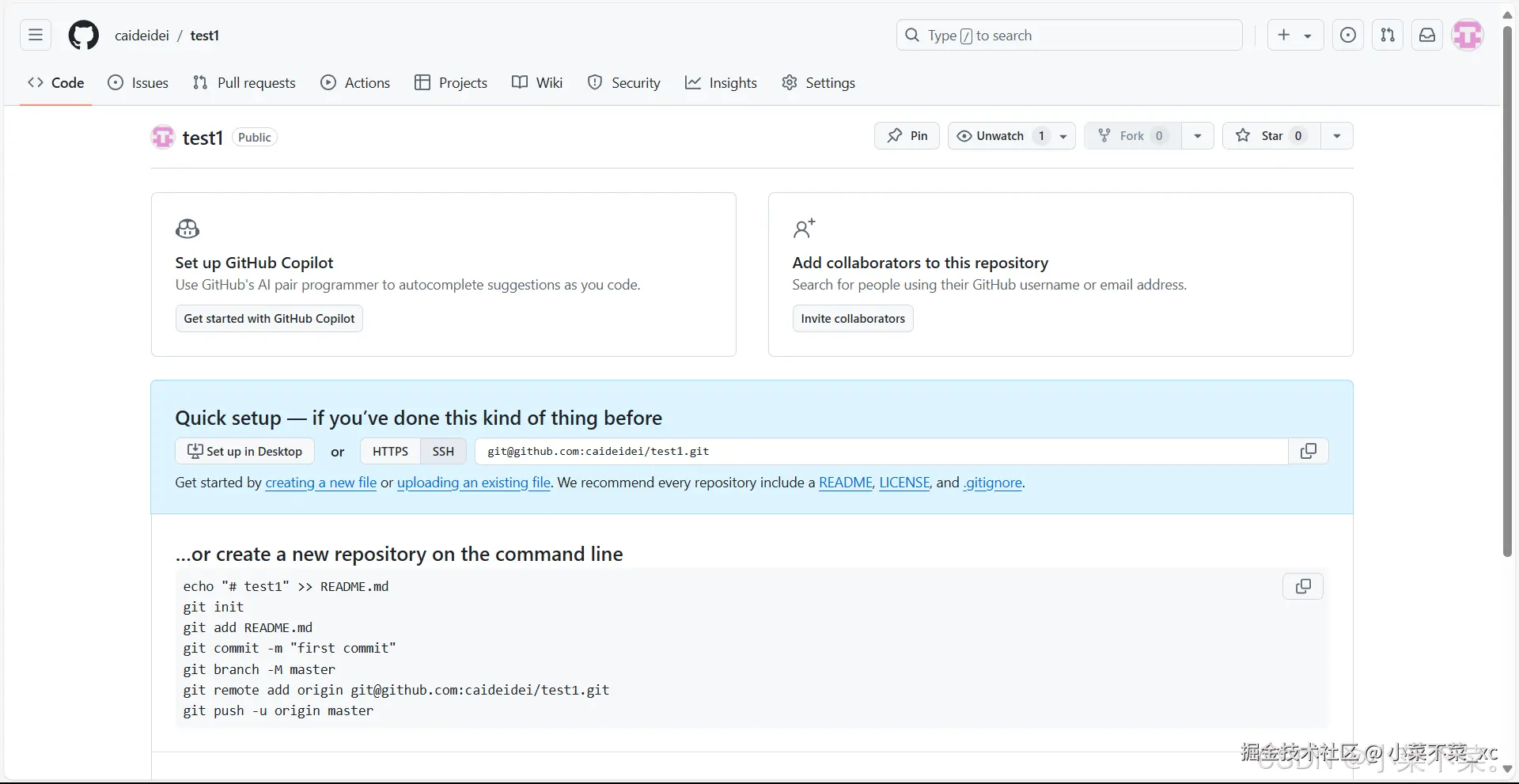Screen dimensions: 1519x784
Task: Click the git init command line
Action: 214,607
